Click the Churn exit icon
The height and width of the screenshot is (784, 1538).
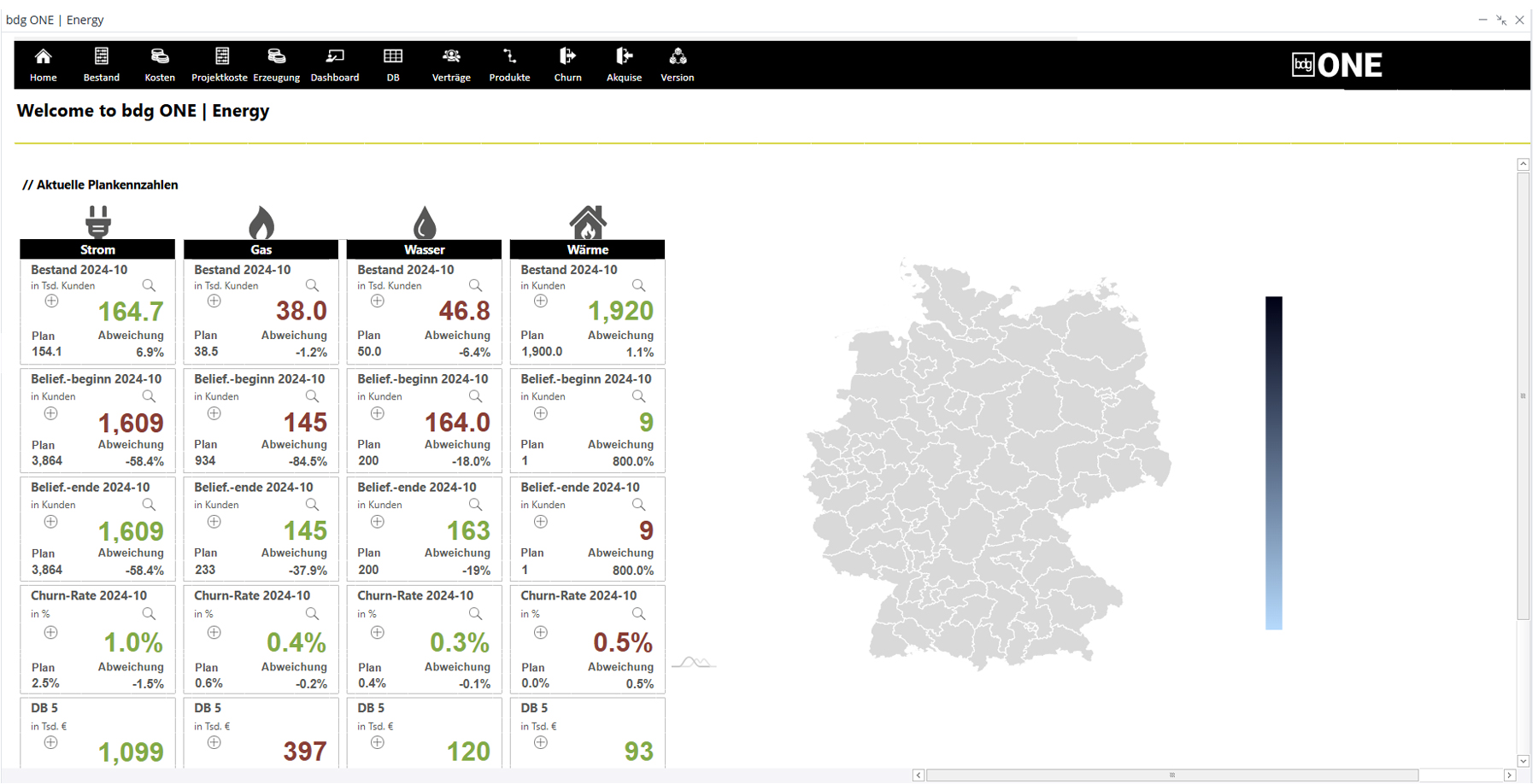[567, 57]
